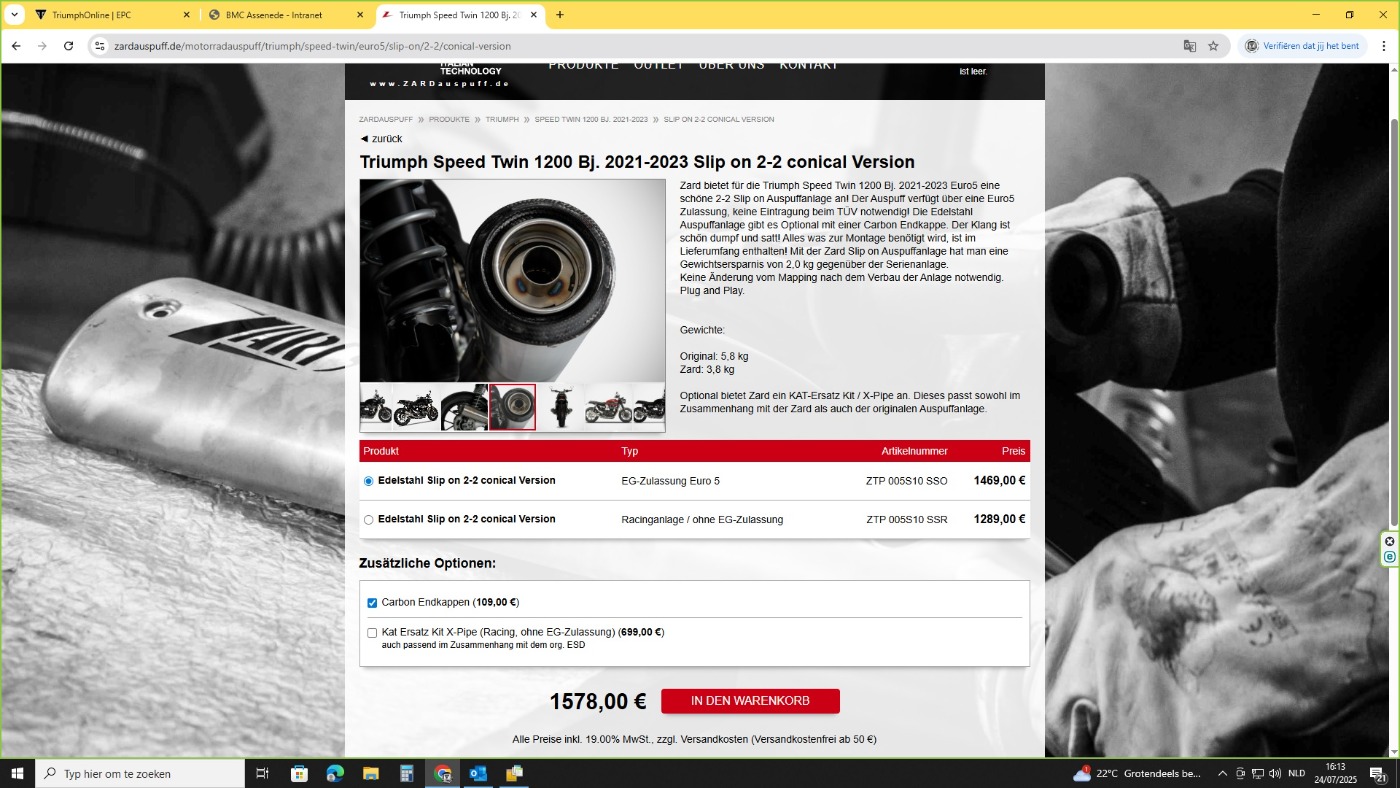Select the first motorcycle side-view thumbnail

click(x=376, y=407)
